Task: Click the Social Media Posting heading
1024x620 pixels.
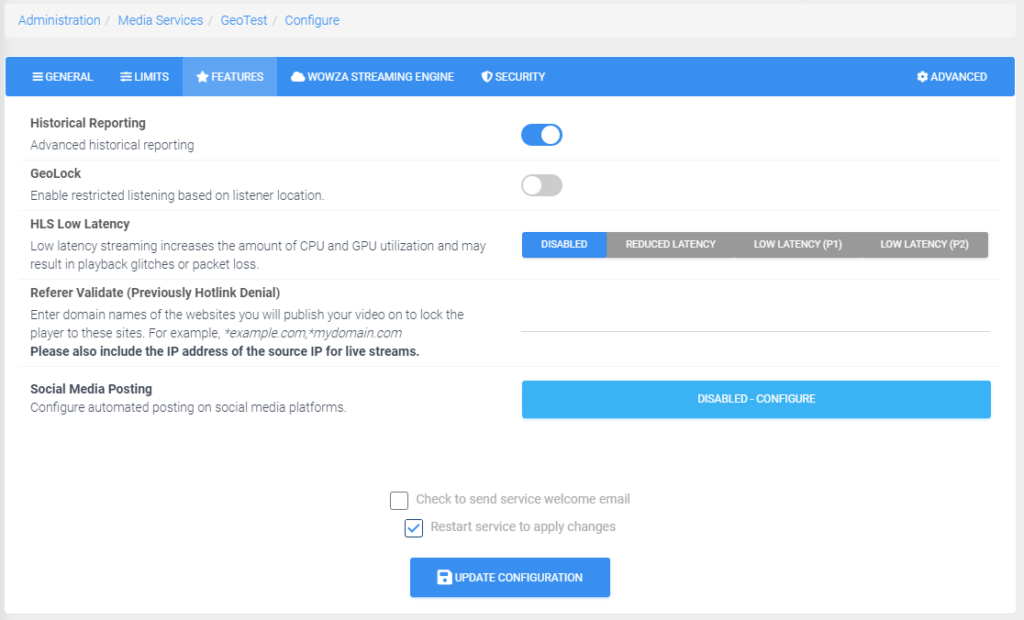Action: coord(91,389)
